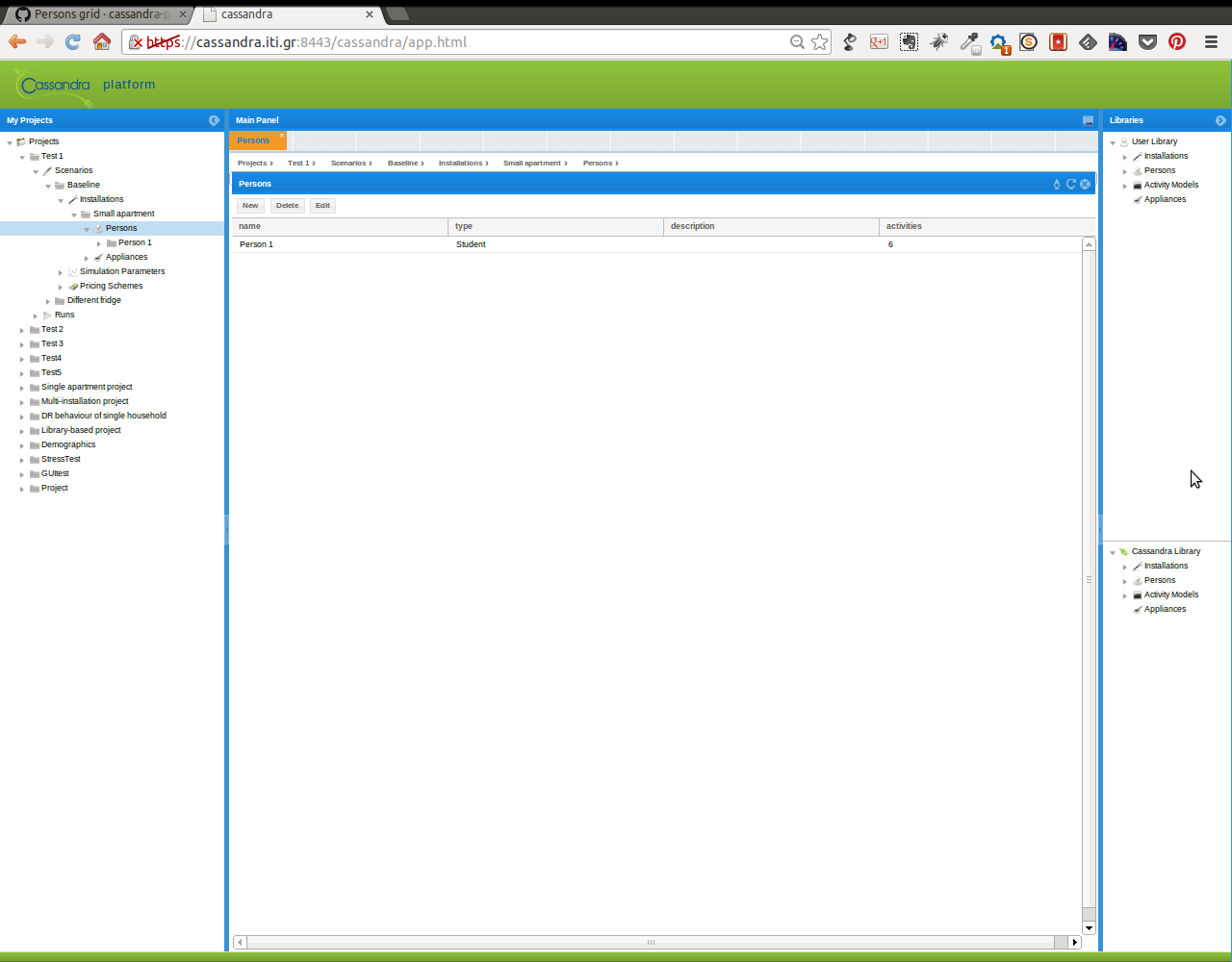Viewport: 1232px width, 962px height.
Task: Collapse the Baseline scenario node
Action: 47,186
